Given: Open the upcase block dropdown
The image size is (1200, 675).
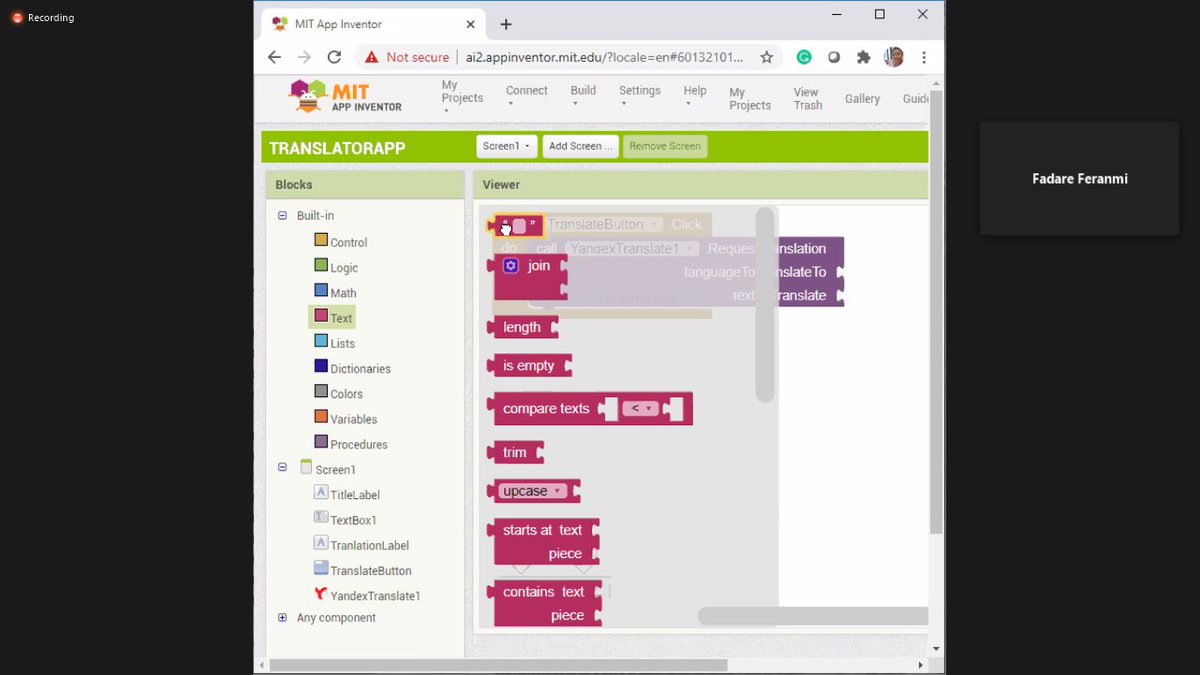Looking at the screenshot, I should click(x=533, y=491).
